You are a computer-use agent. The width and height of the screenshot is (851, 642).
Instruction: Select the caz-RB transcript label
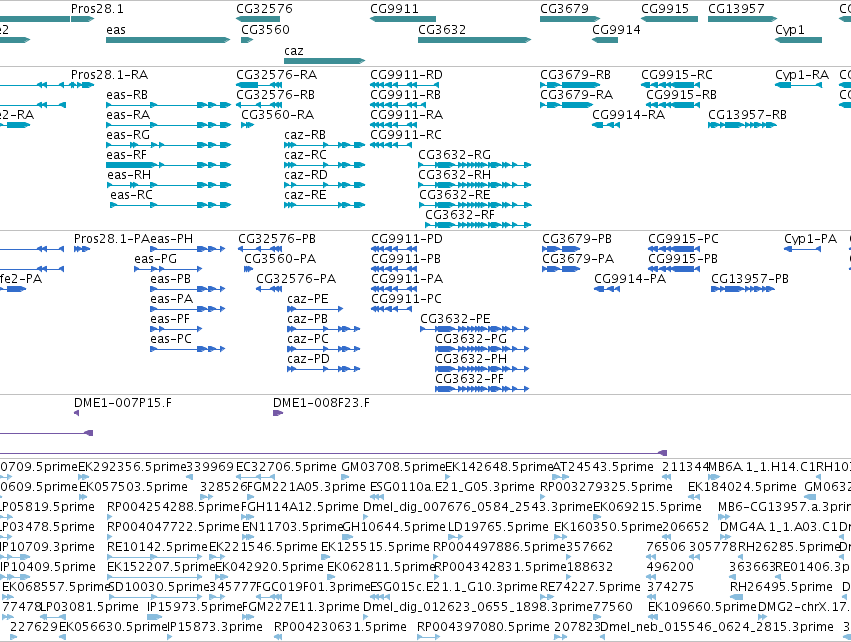click(305, 135)
